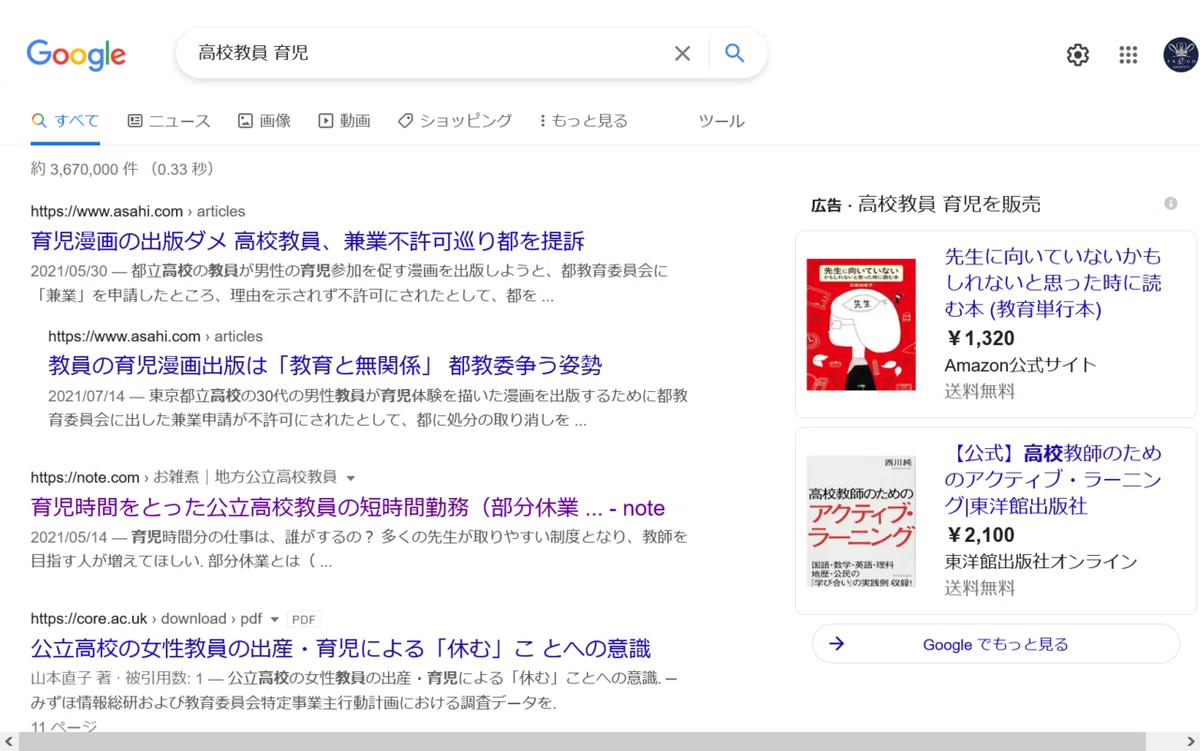1200x751 pixels.
Task: Open 高校教師のためのアクティブ・ラーニング ad link
Action: coord(1053,480)
